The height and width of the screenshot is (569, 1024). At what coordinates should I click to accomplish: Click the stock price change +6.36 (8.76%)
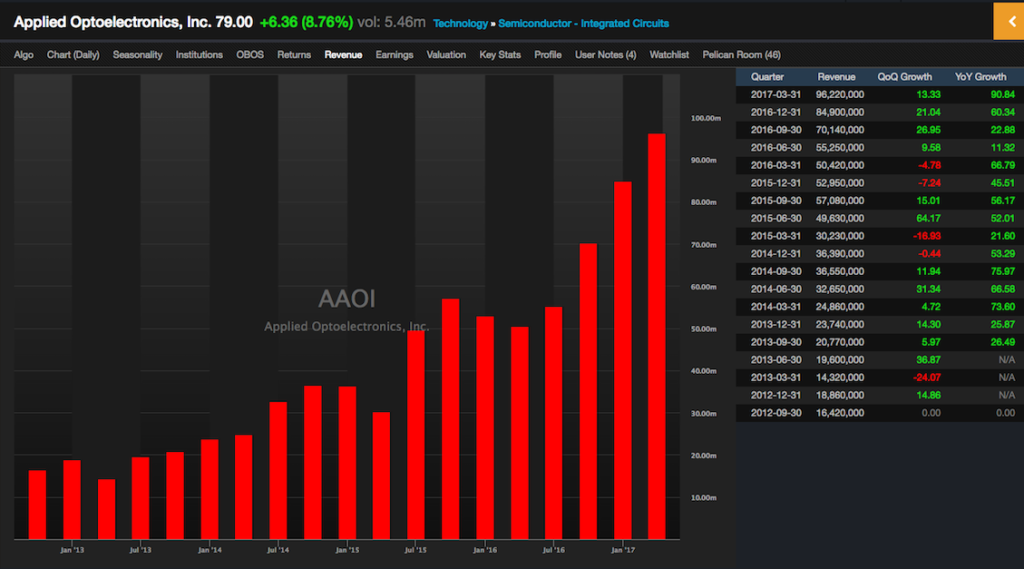(306, 22)
